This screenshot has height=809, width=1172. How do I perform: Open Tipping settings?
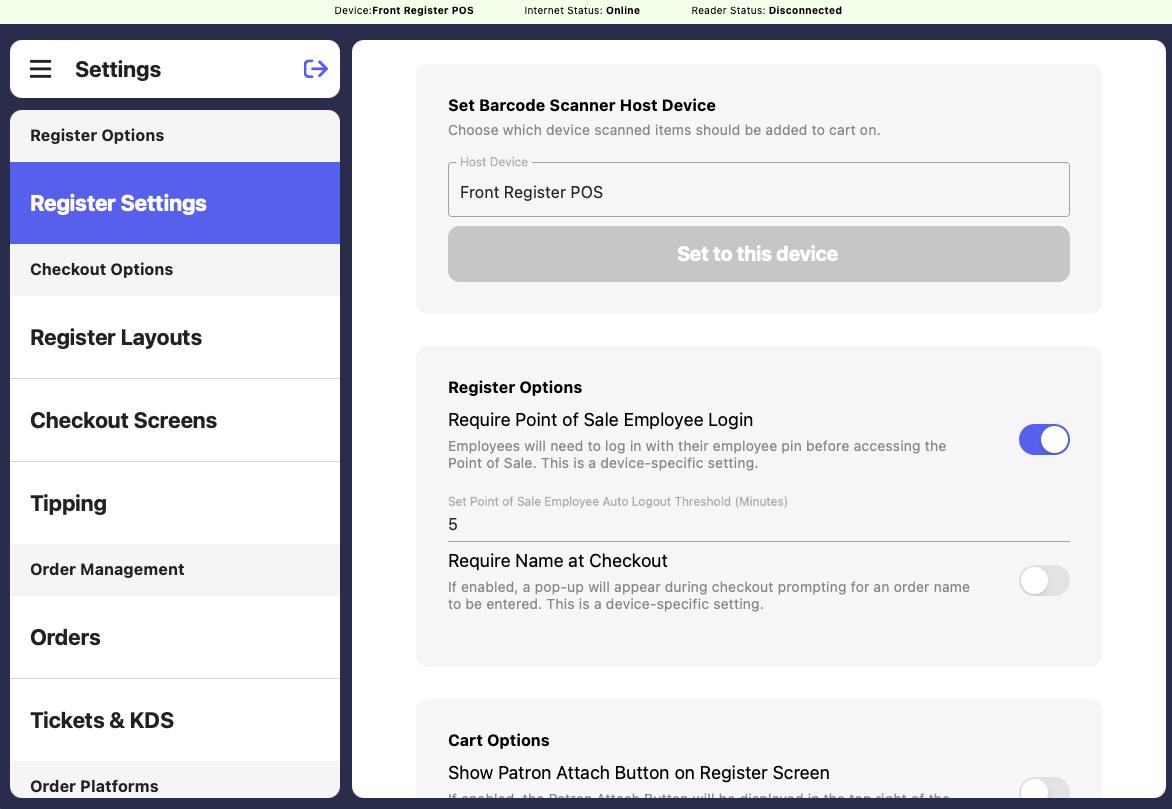[175, 503]
